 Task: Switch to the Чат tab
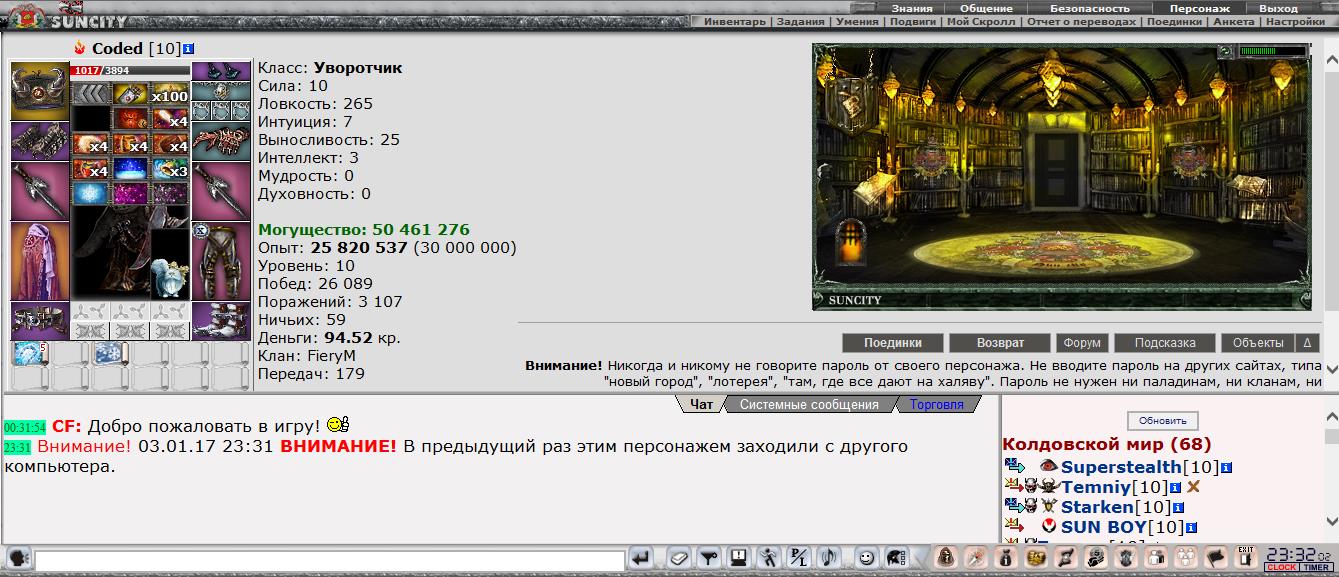pos(702,404)
